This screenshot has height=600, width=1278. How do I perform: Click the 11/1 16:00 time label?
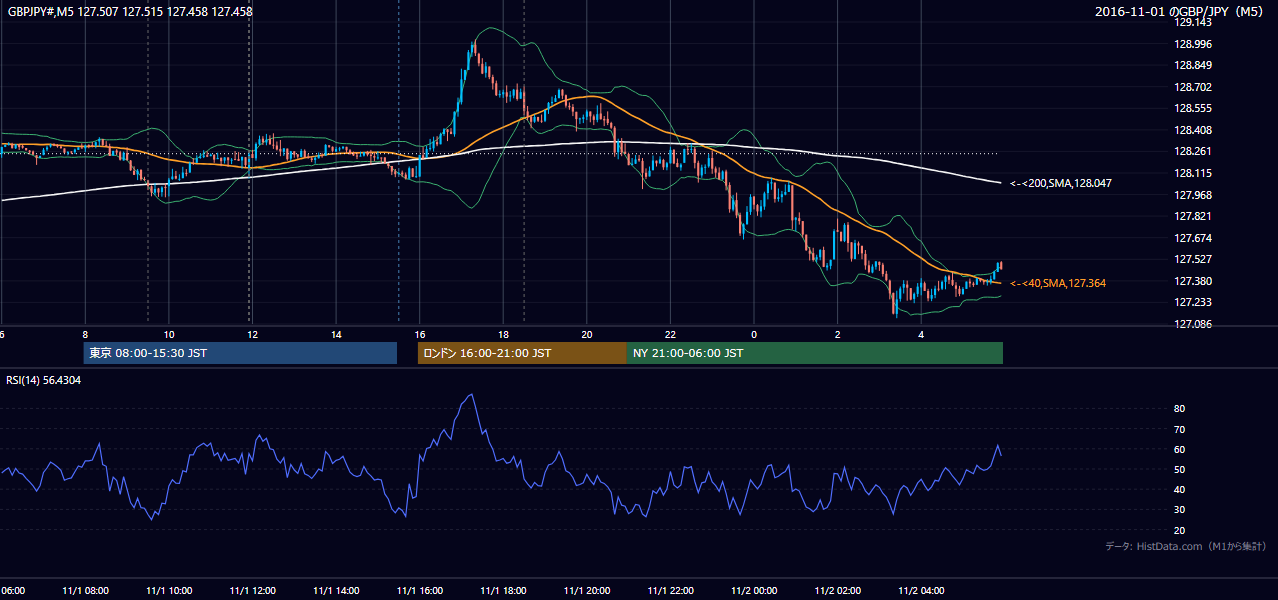pos(419,590)
